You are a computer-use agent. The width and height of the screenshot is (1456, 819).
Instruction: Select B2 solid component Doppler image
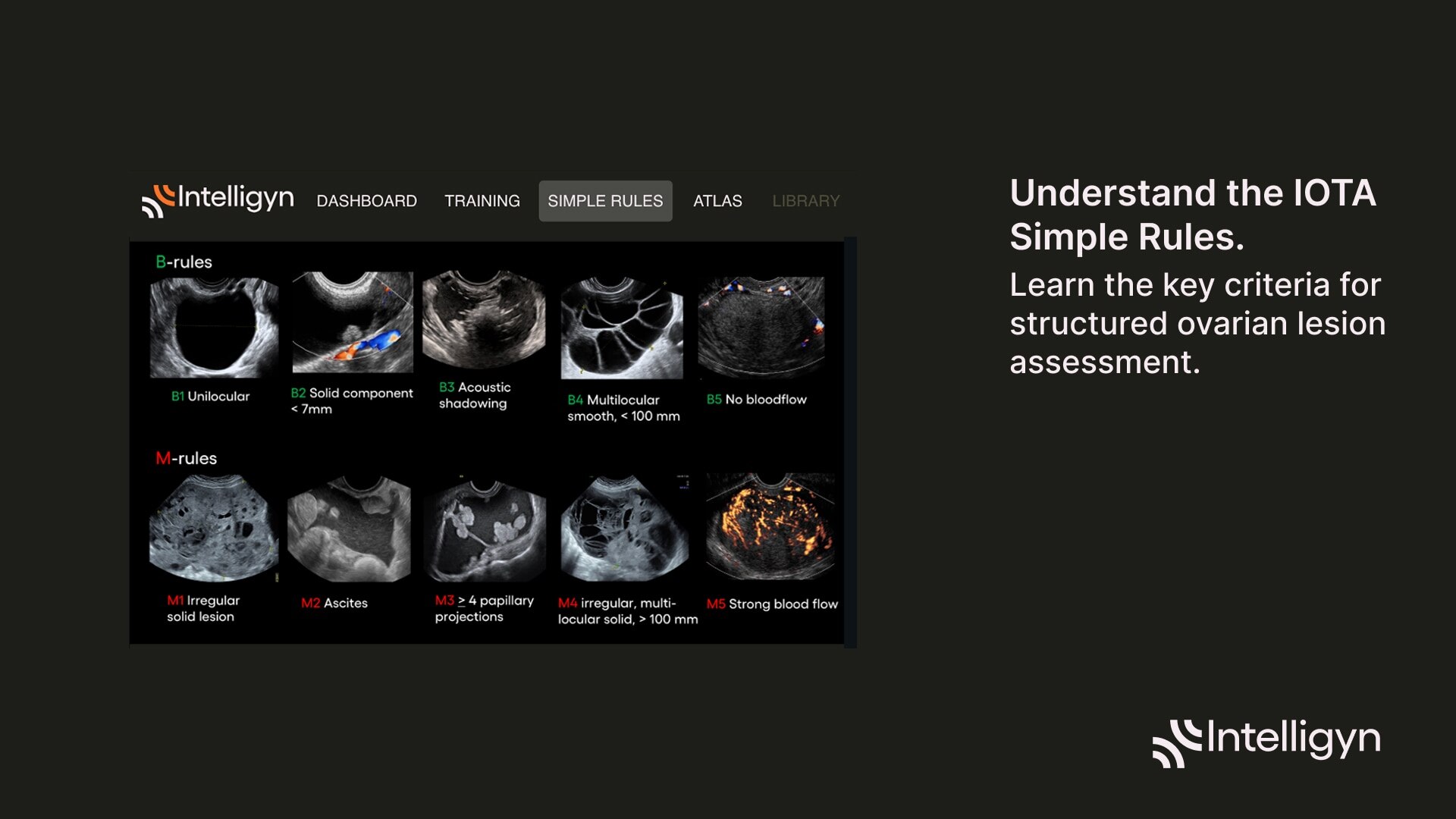click(353, 322)
